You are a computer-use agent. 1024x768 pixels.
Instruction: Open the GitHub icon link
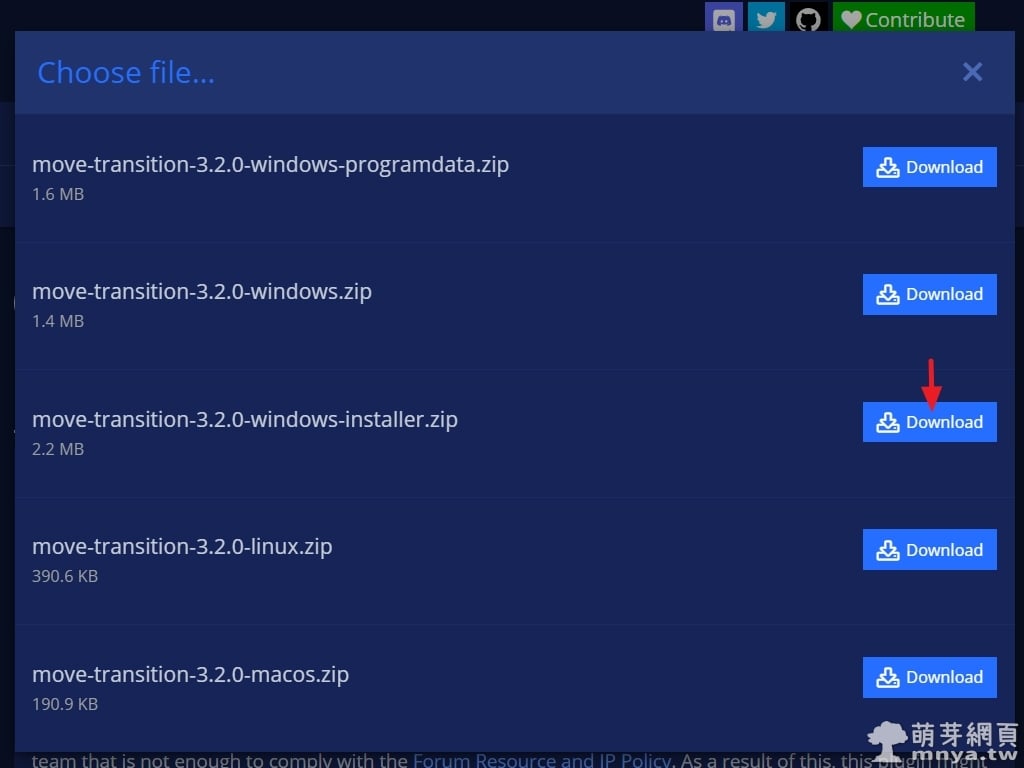coord(808,18)
